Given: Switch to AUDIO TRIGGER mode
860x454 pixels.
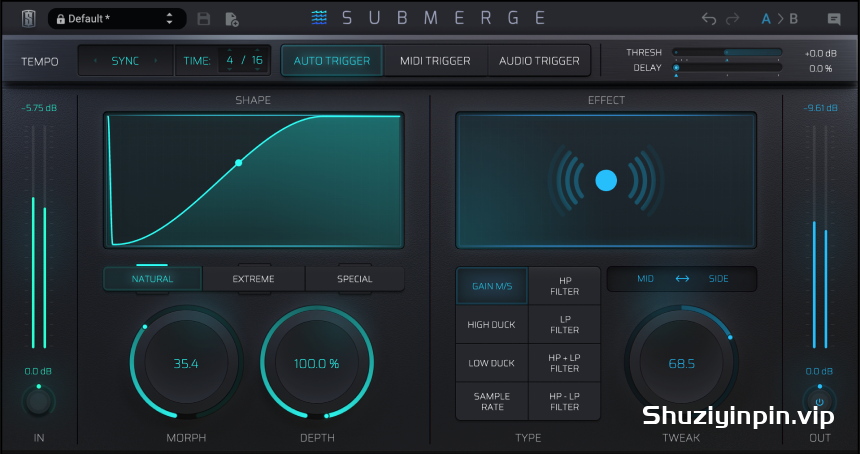Looking at the screenshot, I should pyautogui.click(x=539, y=61).
